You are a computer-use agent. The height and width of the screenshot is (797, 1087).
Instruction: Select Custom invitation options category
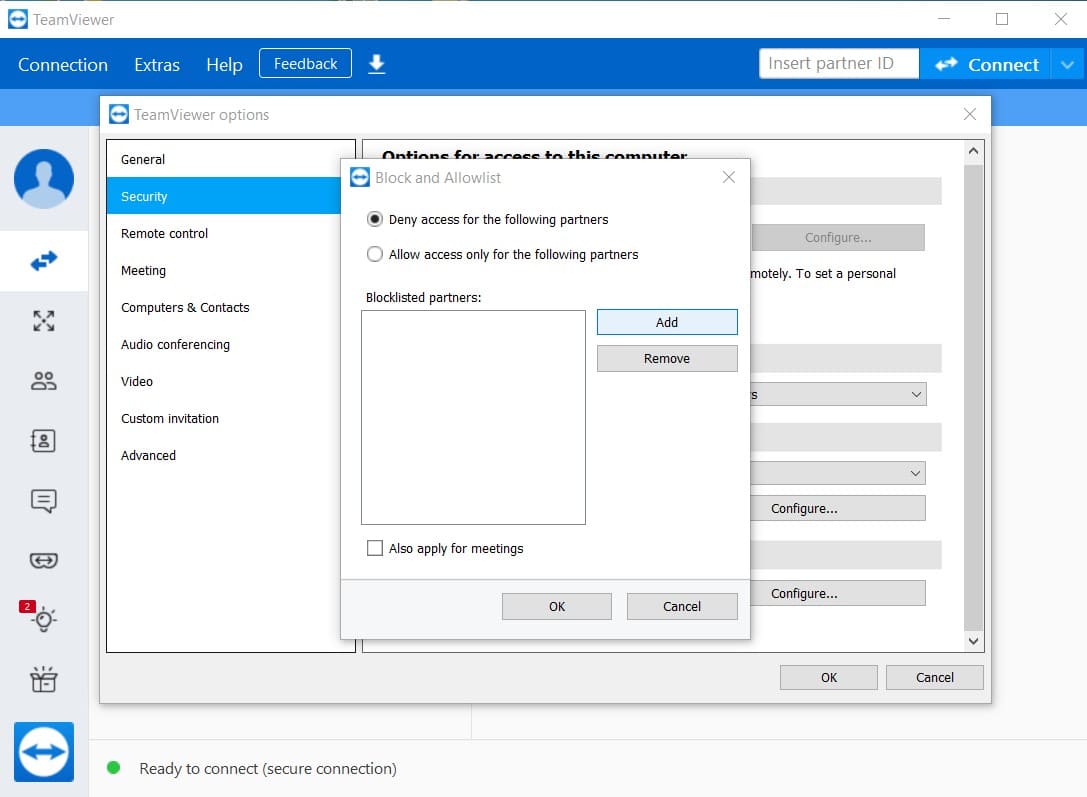[224, 418]
